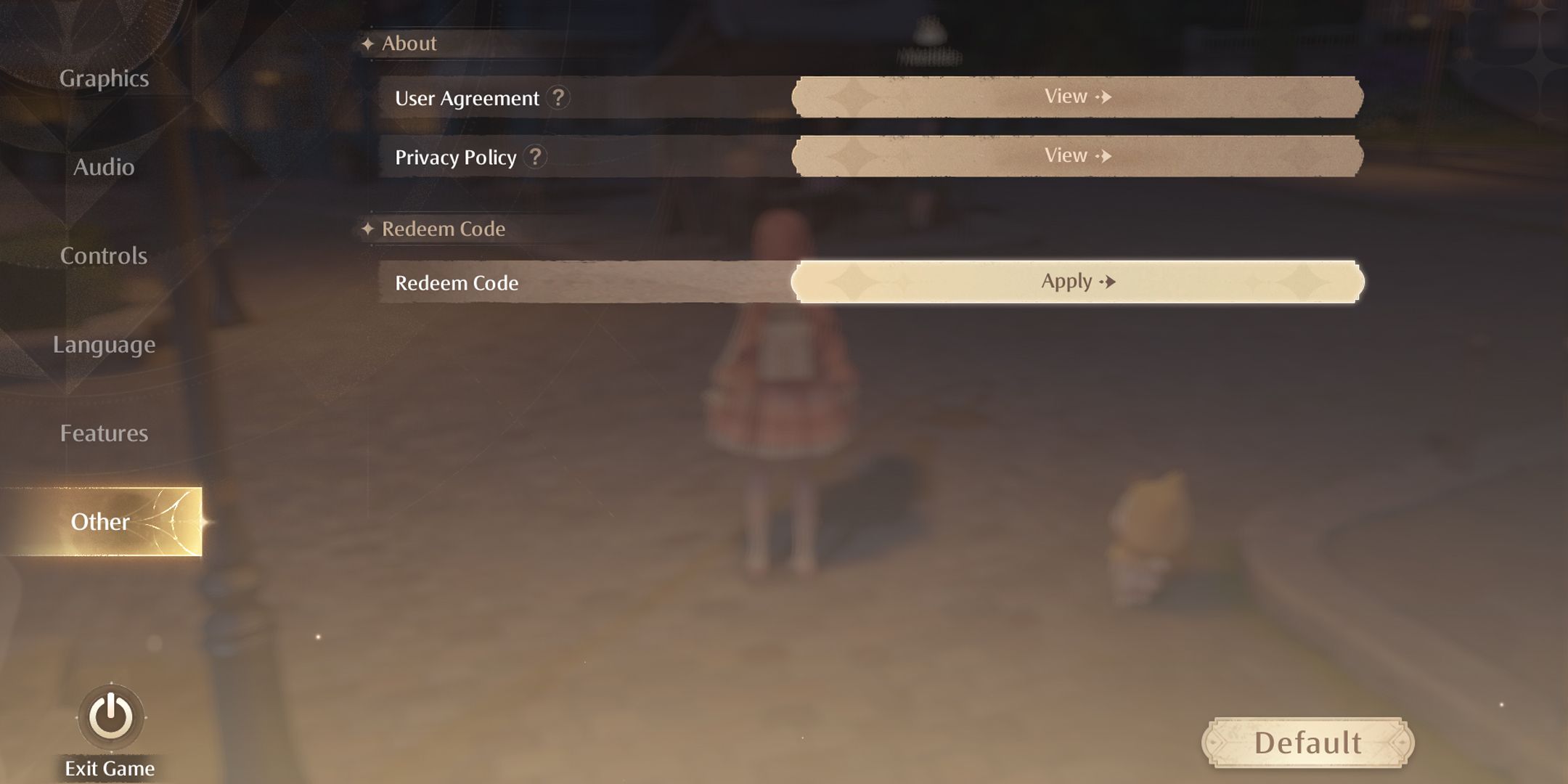View the Privacy Policy document
The height and width of the screenshot is (784, 1568).
pos(1077,155)
